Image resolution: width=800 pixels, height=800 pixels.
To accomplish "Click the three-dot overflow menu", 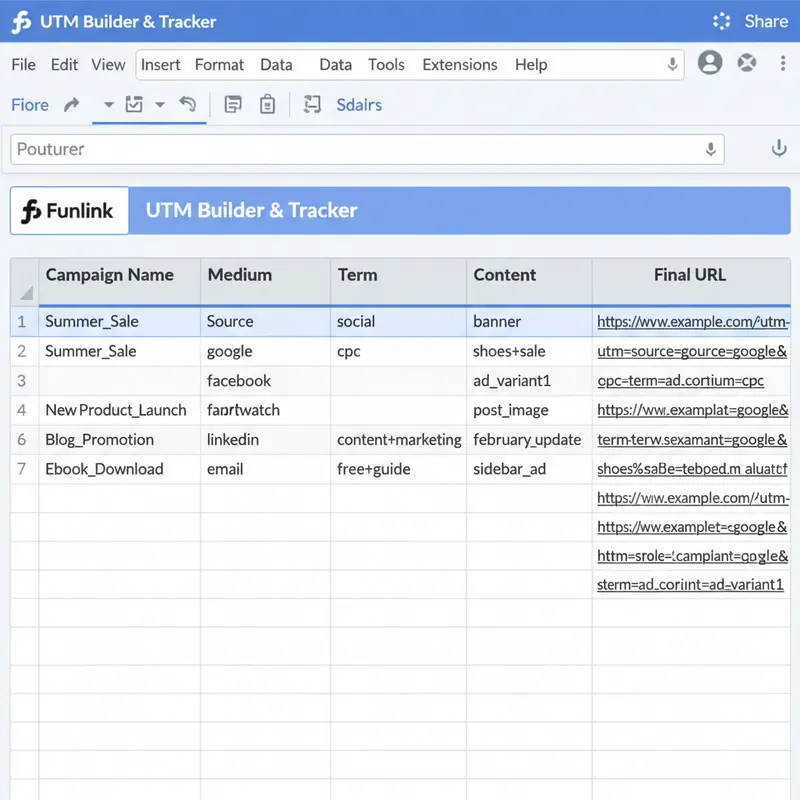I will click(x=783, y=63).
